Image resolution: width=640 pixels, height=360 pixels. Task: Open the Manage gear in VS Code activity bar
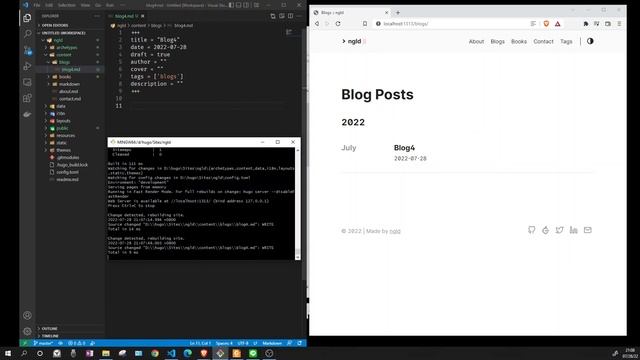coord(27,331)
